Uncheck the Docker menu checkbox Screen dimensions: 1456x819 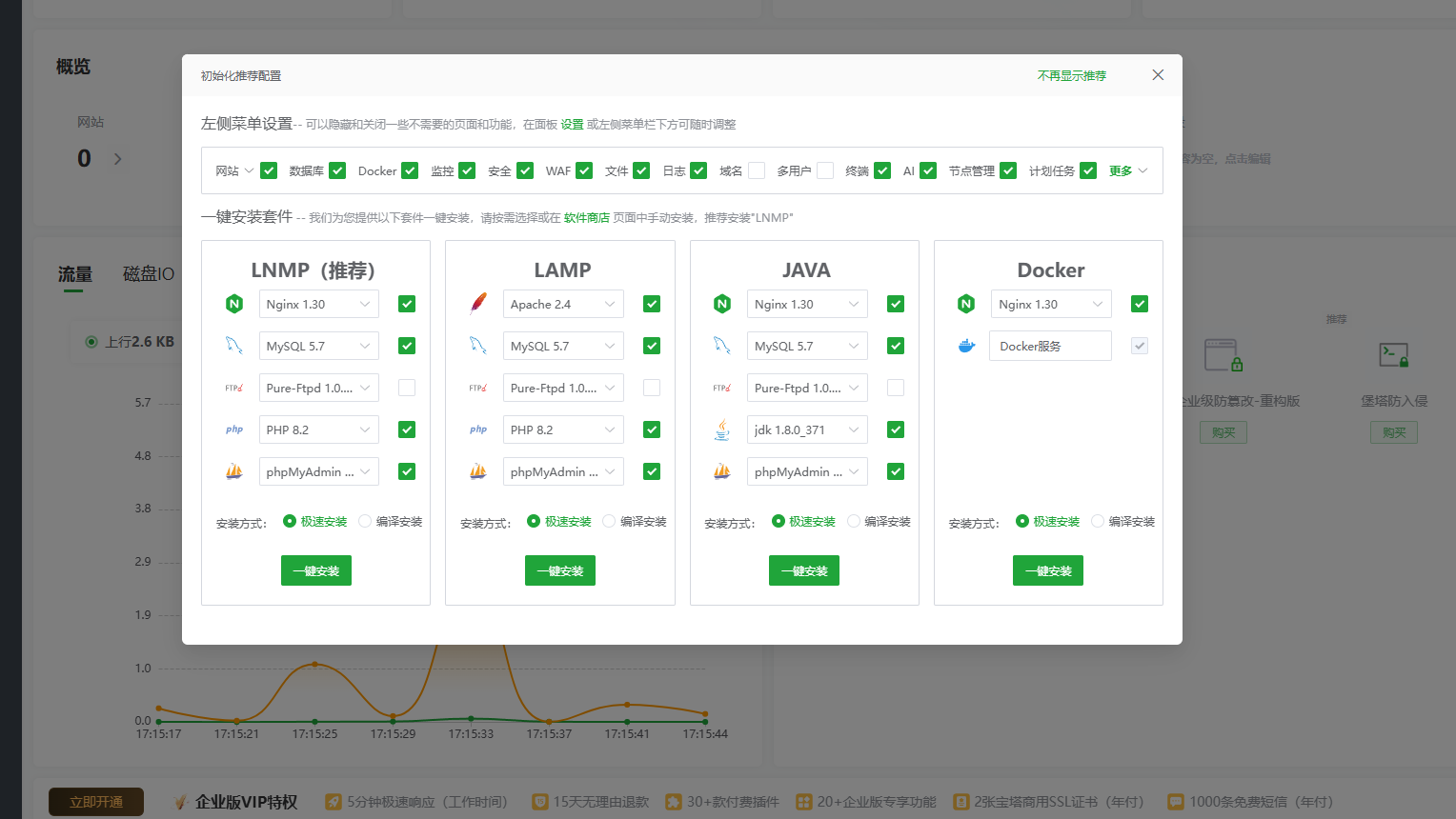[410, 170]
